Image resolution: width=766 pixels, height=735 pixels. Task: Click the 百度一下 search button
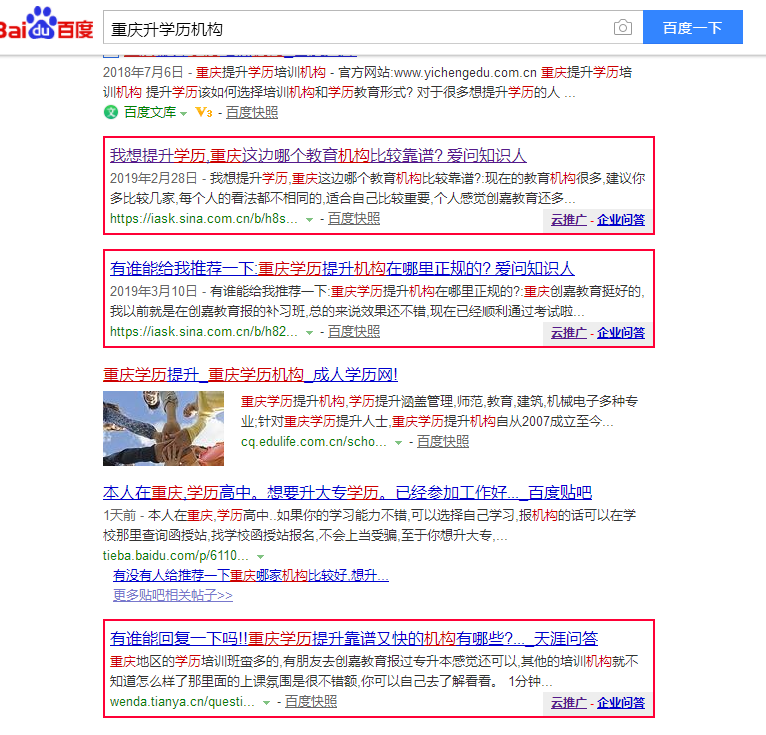click(x=692, y=27)
